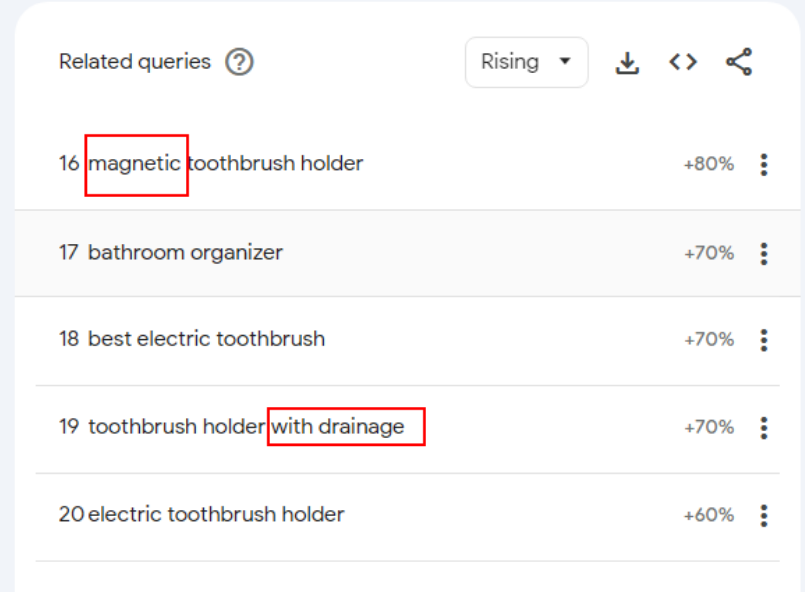Click the Related queries heading

[135, 62]
